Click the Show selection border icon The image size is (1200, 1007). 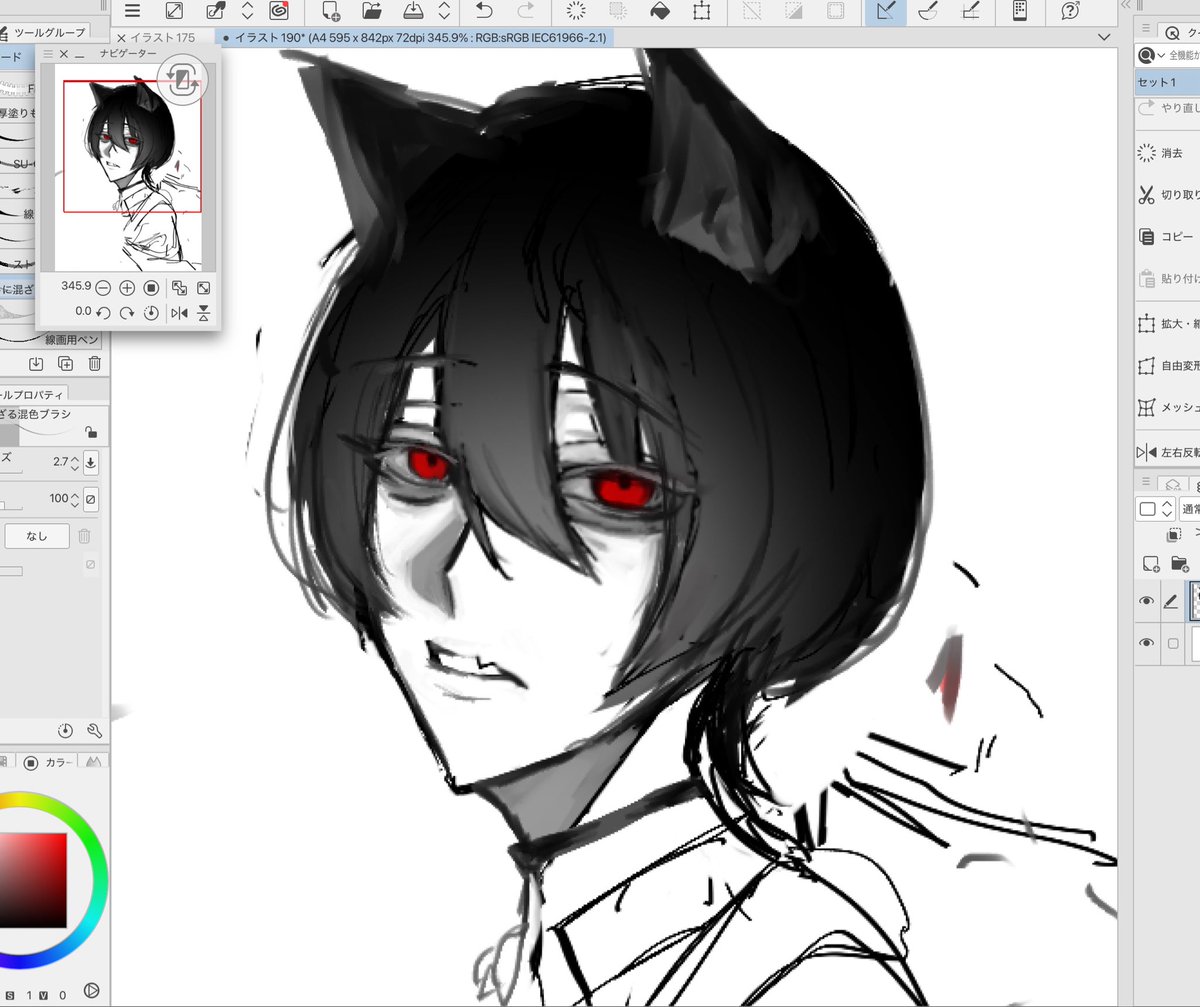[835, 11]
